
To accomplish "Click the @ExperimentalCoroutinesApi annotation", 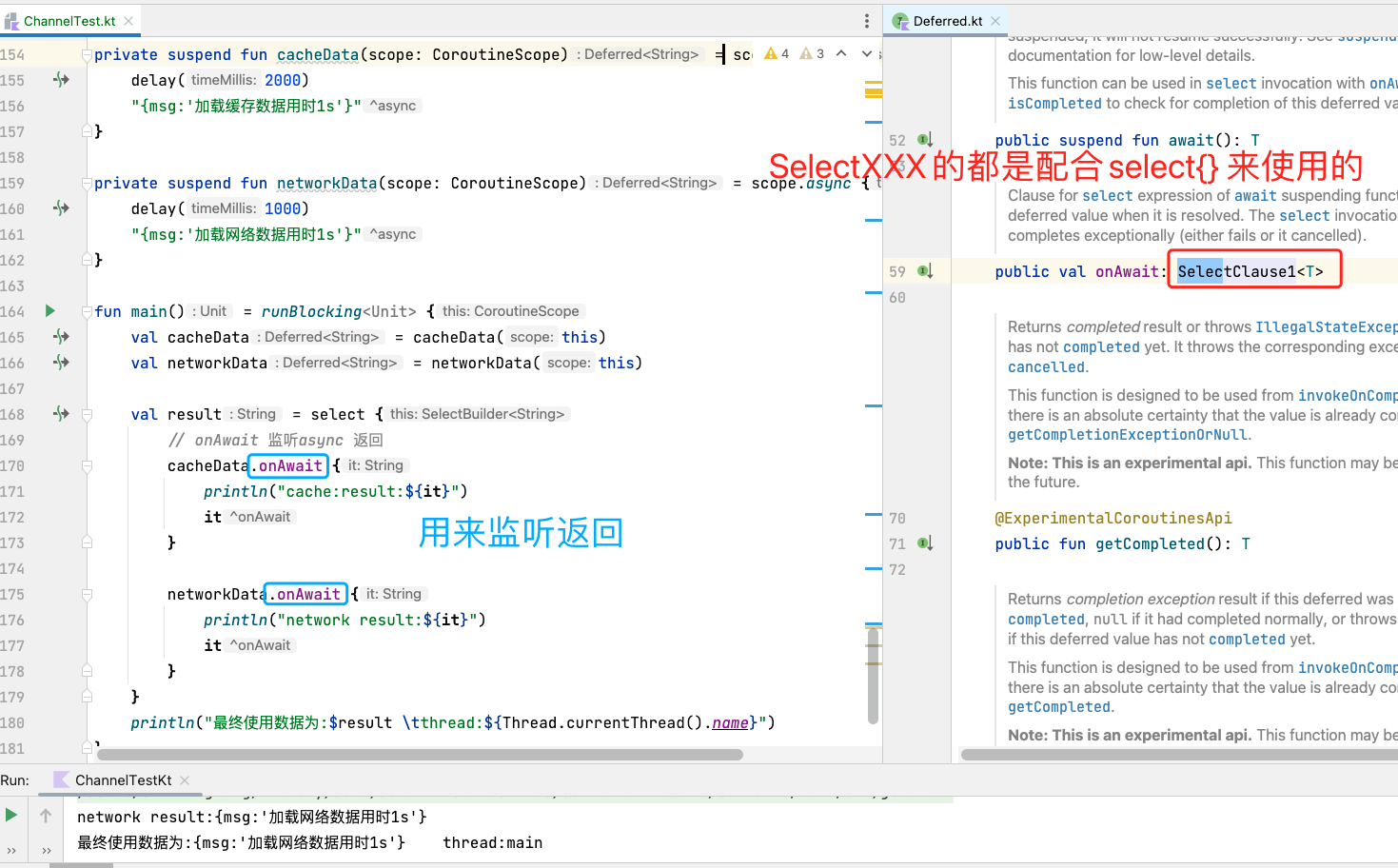I will pos(1113,518).
